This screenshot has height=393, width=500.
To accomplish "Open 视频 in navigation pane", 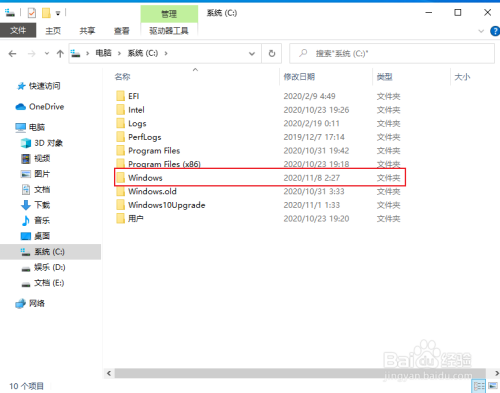I will pos(42,158).
